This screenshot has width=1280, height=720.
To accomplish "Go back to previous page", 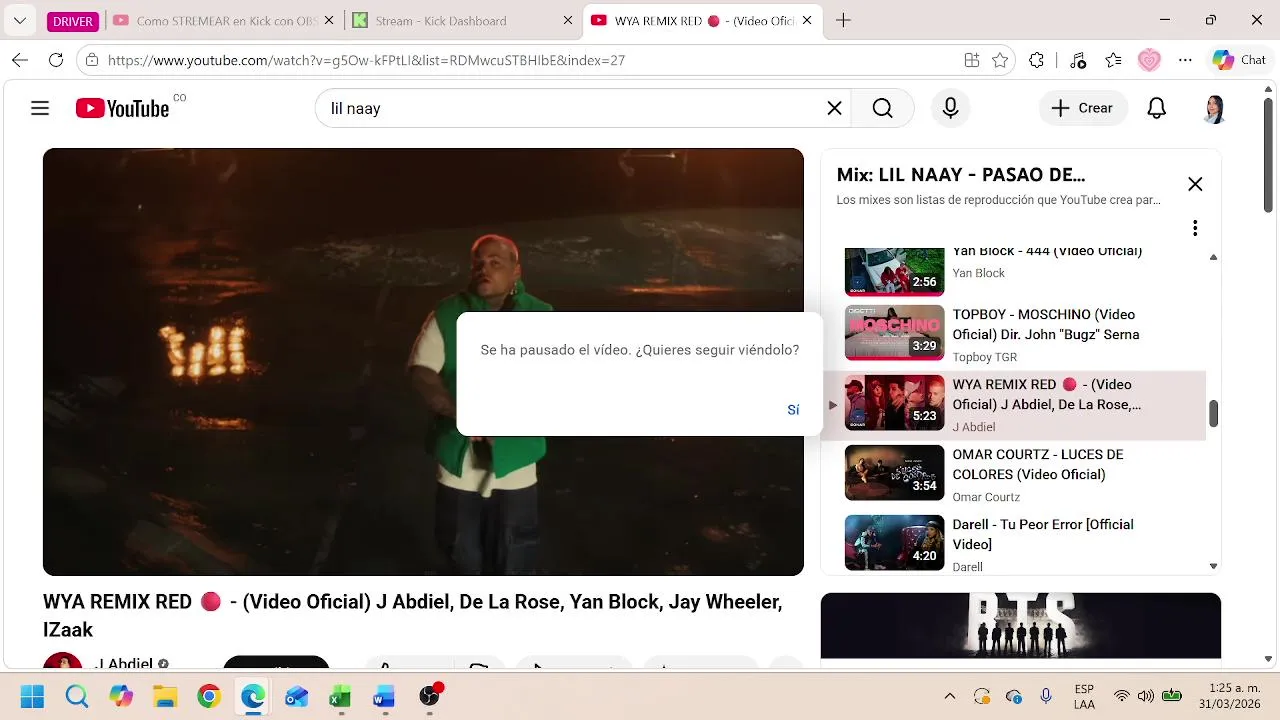I will click(20, 60).
